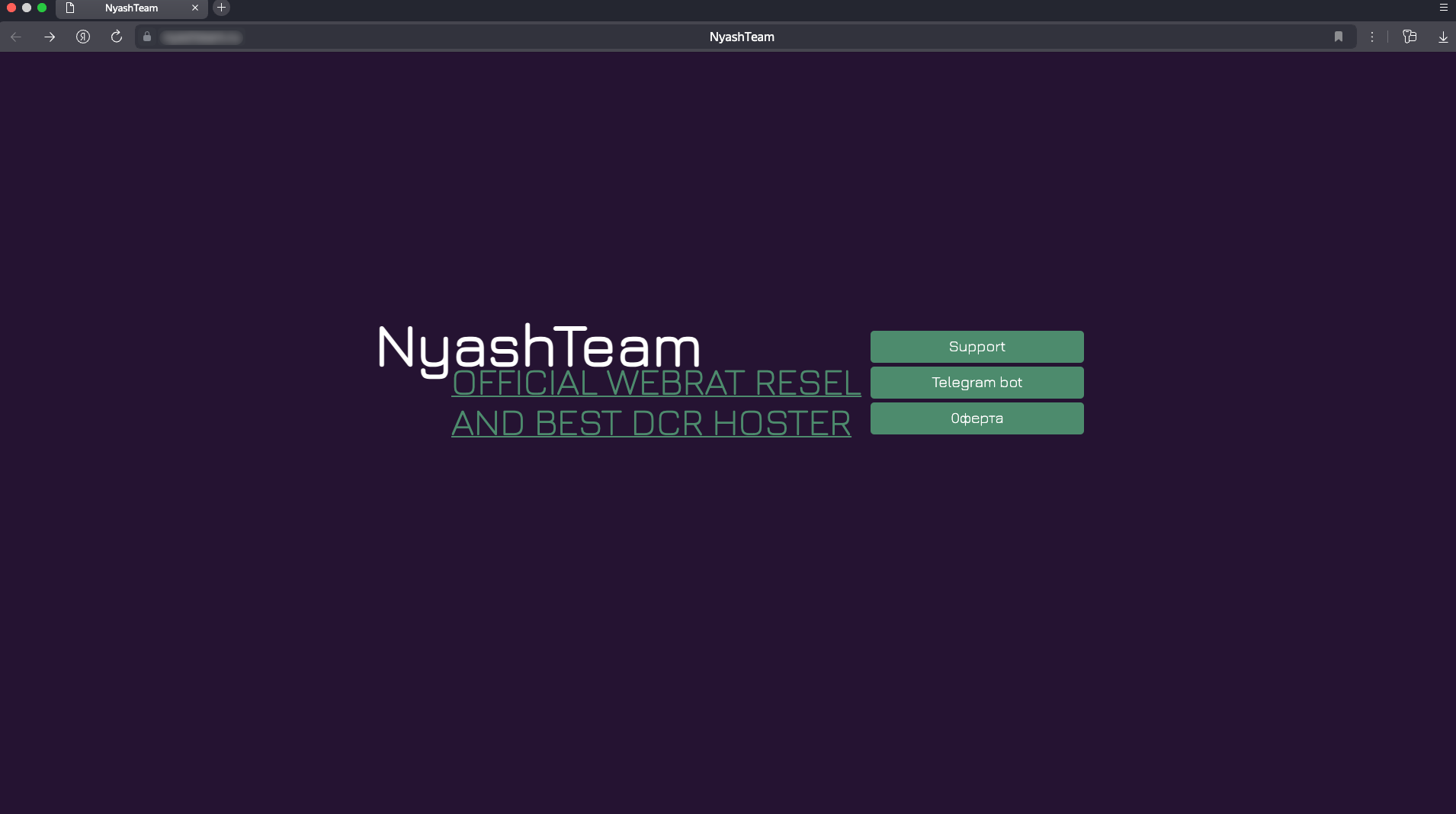Click the lock icon for site security

[x=147, y=37]
